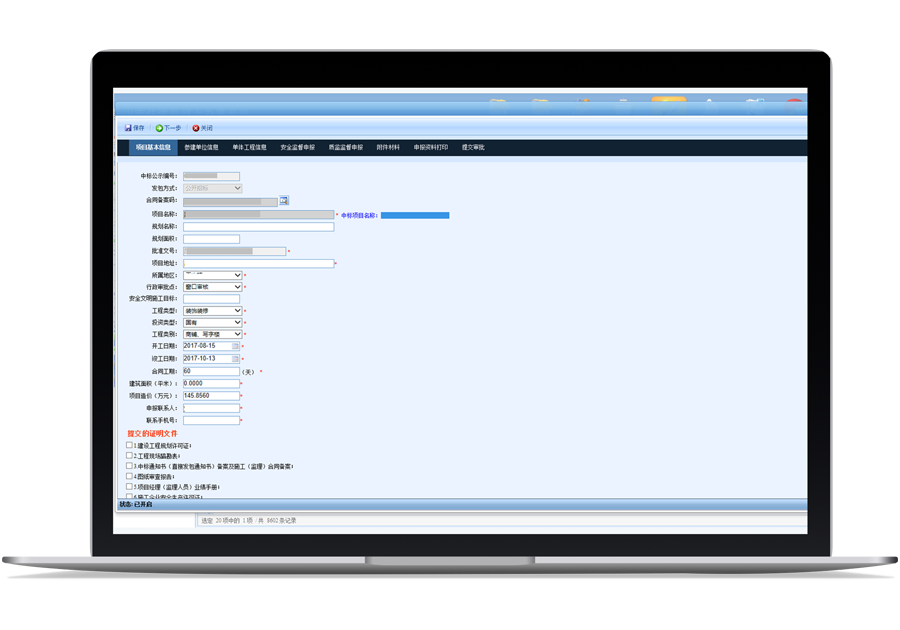900x630 pixels.
Task: Open the 工程类别 dropdown list
Action: pos(237,334)
